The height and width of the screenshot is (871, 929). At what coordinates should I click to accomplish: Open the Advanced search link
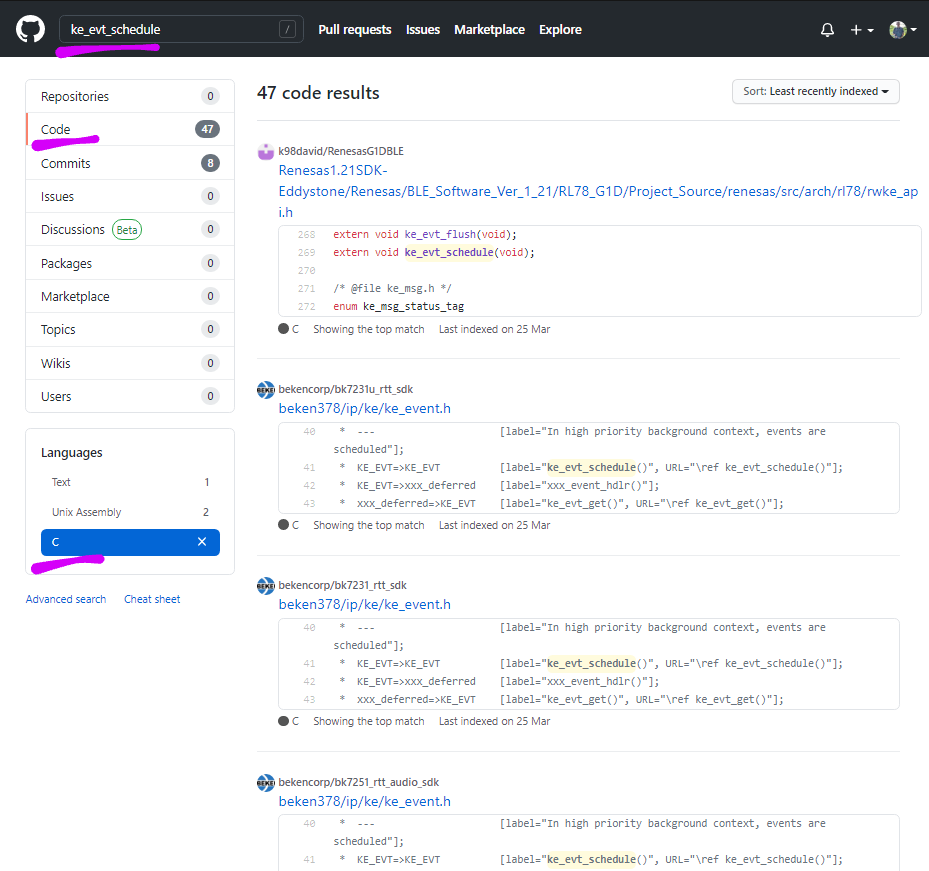(x=66, y=599)
